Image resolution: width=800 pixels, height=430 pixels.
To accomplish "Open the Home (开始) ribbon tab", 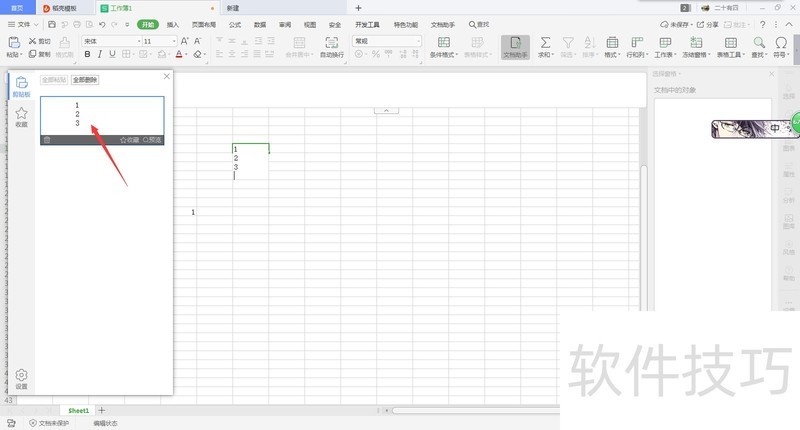I will tap(148, 24).
